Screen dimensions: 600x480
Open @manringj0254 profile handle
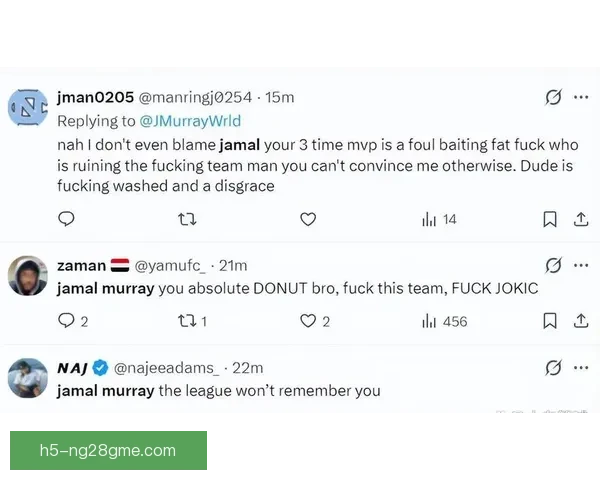point(194,97)
